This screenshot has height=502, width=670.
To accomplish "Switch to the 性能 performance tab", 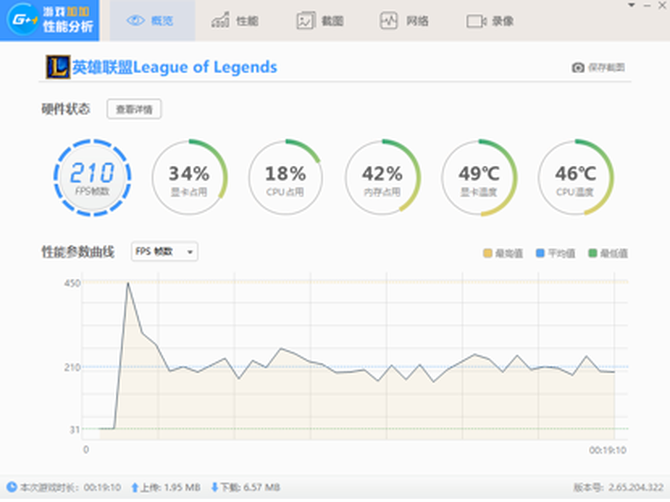I will pos(235,21).
